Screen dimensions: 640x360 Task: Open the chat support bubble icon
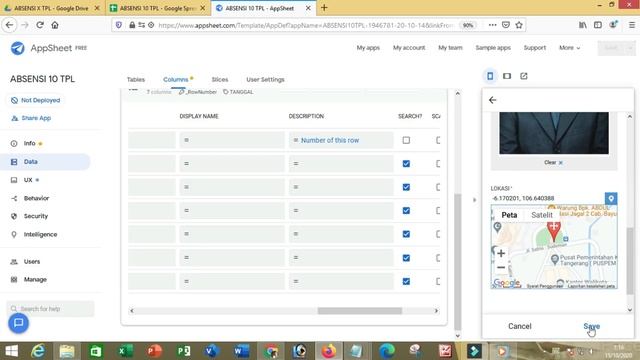coord(19,323)
